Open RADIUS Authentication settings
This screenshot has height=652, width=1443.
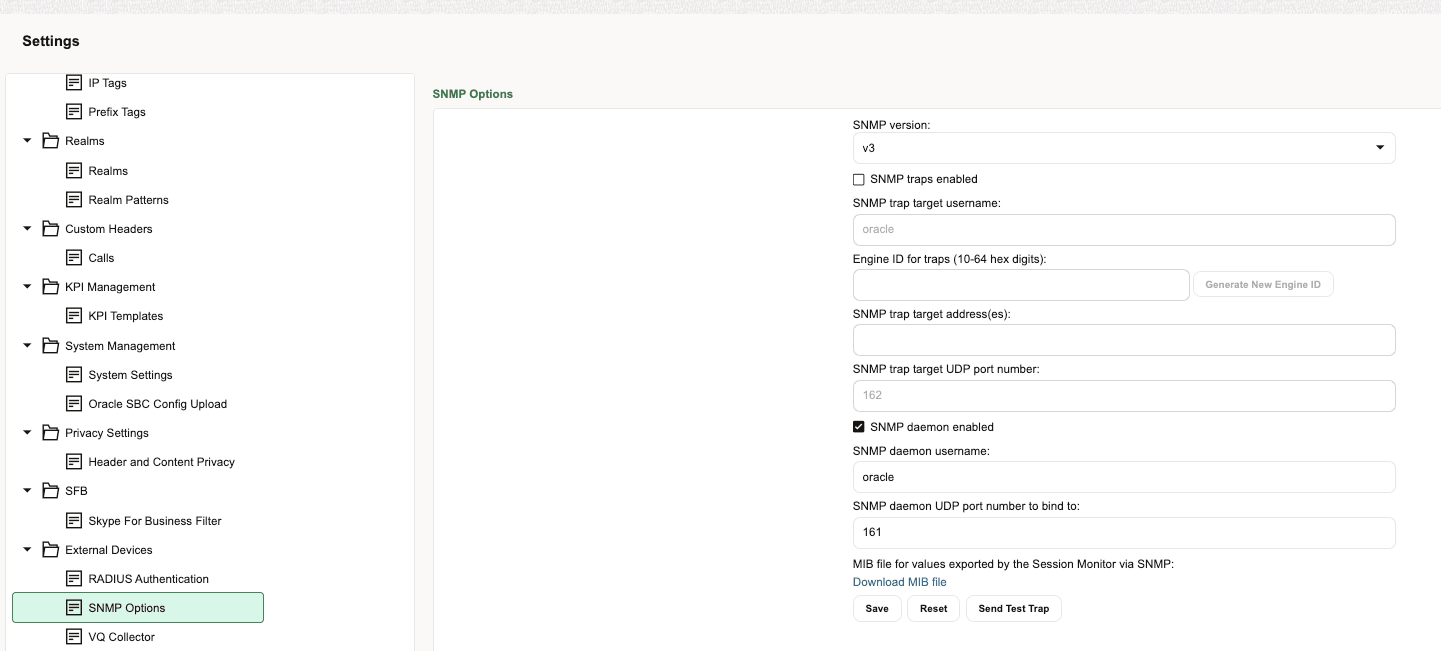[147, 578]
